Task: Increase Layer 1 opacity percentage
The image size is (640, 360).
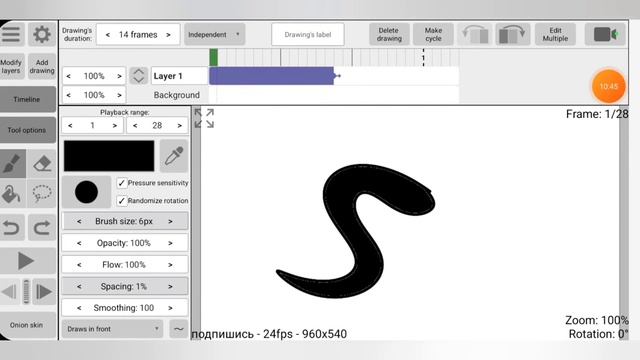Action: click(x=119, y=76)
